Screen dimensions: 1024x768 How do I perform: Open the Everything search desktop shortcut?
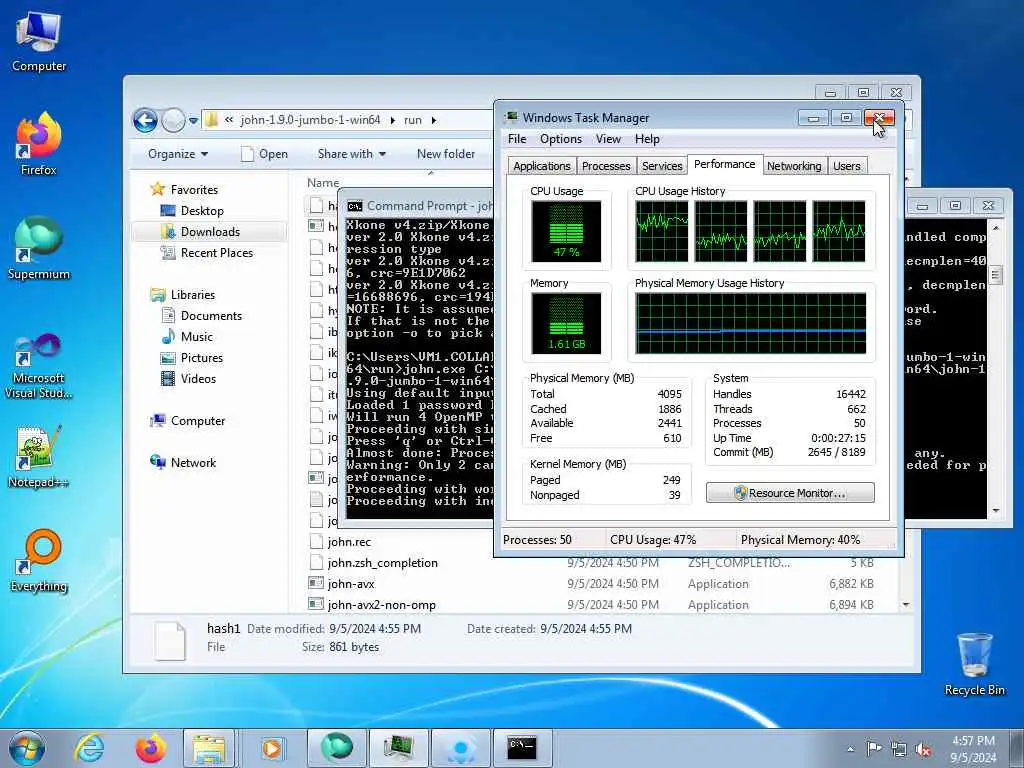click(39, 561)
